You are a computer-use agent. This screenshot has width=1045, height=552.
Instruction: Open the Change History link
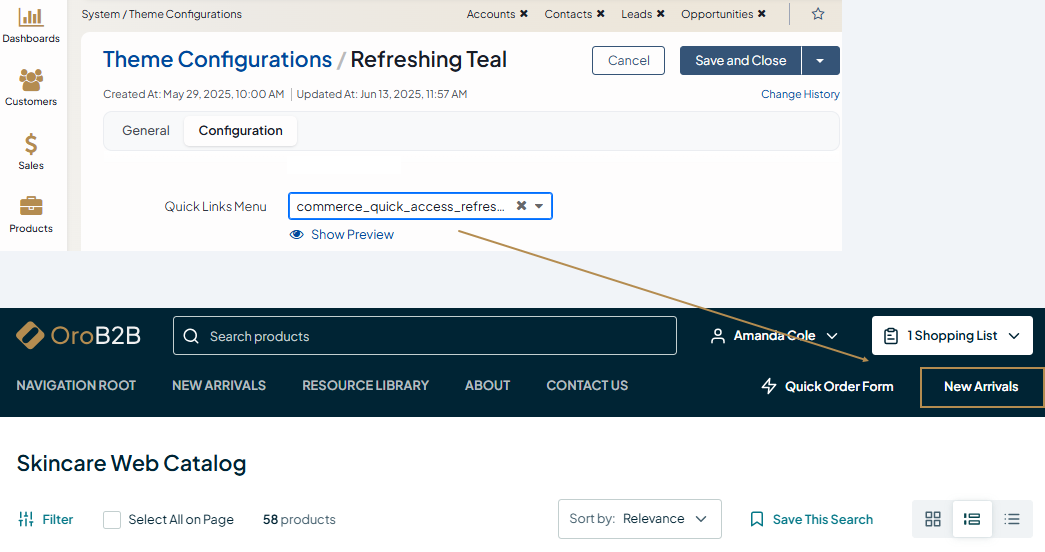pyautogui.click(x=800, y=94)
